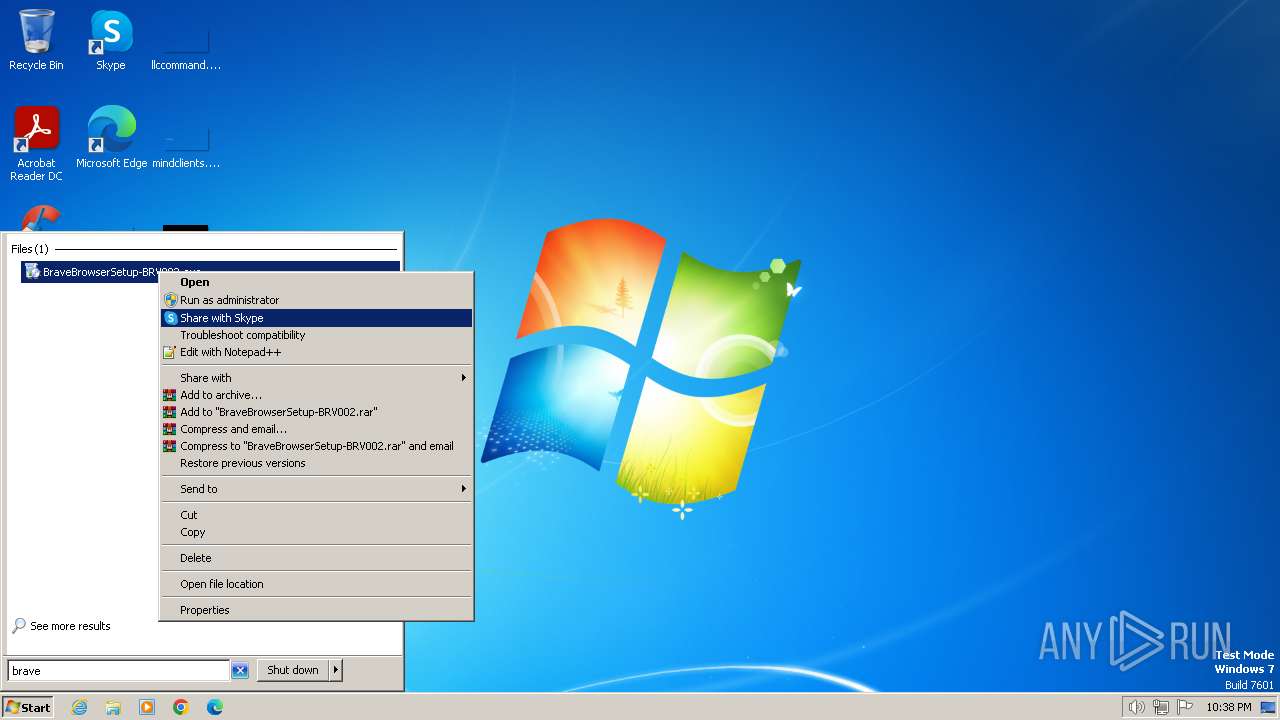Launch Chrome from the taskbar
Image resolution: width=1280 pixels, height=720 pixels.
tap(181, 707)
